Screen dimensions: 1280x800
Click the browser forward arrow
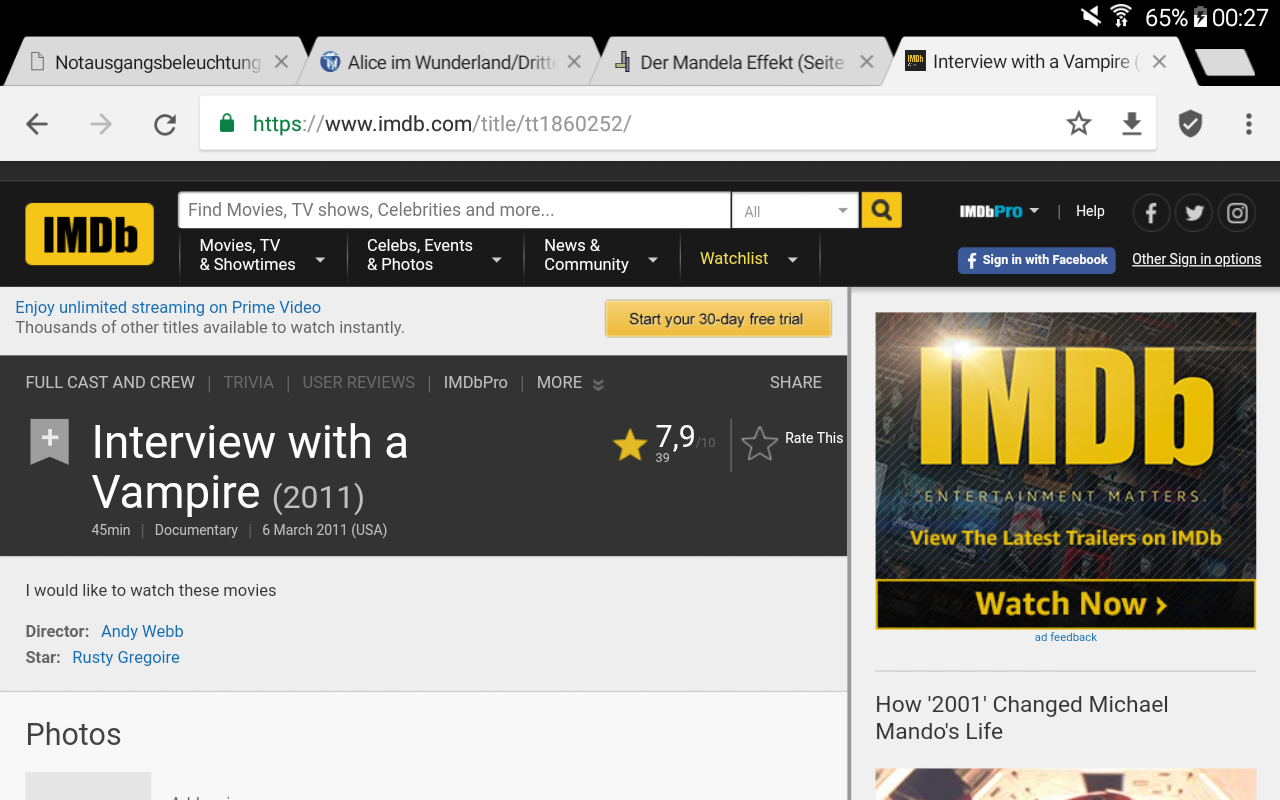[x=101, y=124]
